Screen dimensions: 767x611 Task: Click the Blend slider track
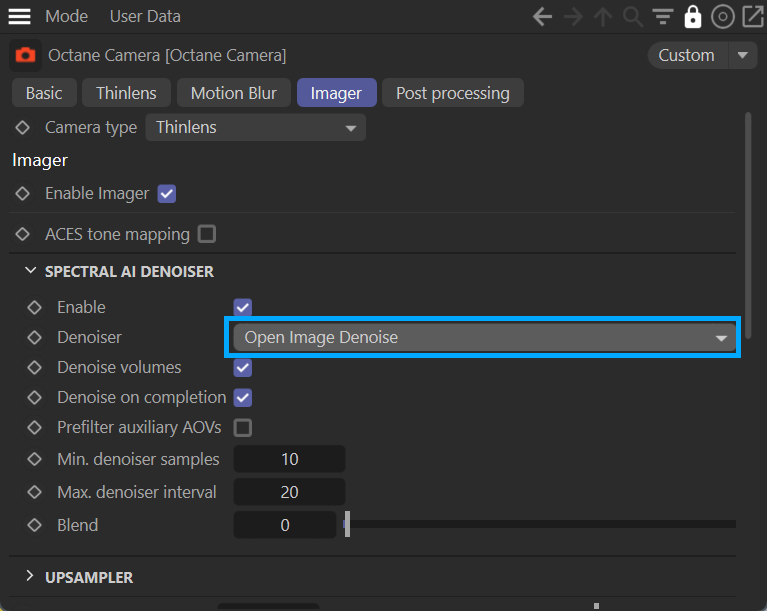540,524
